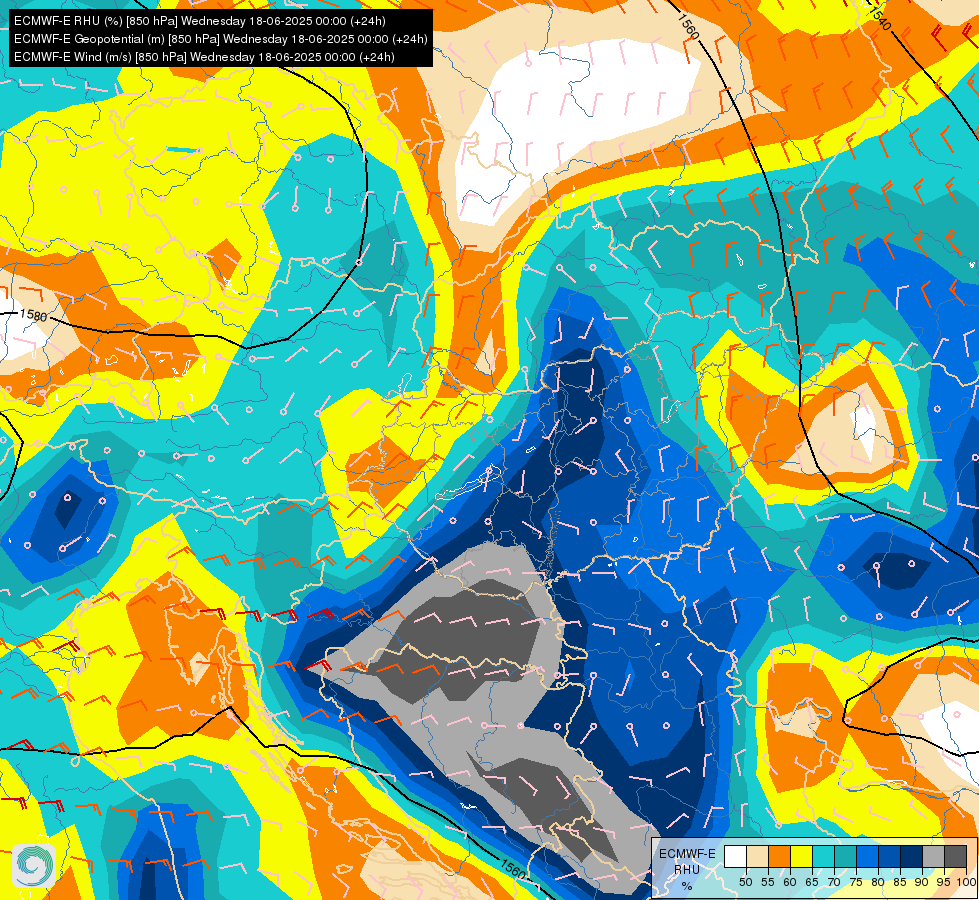Click the legend value 70
Screen dimensions: 979x900
(x=834, y=882)
